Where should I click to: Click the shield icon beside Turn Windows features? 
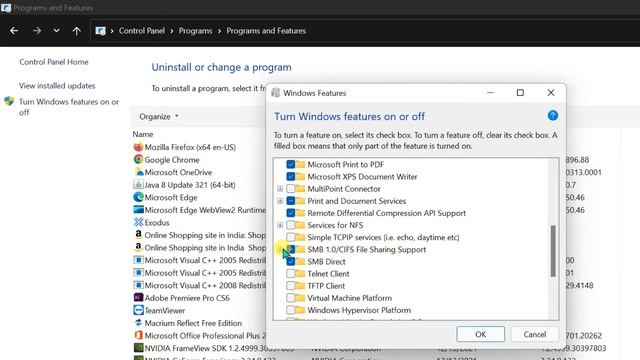tap(9, 101)
